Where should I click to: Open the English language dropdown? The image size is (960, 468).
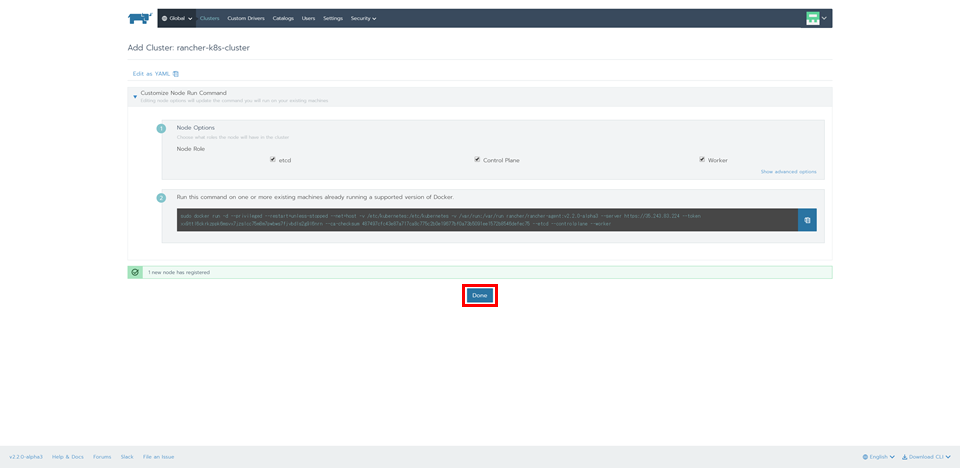pos(879,457)
